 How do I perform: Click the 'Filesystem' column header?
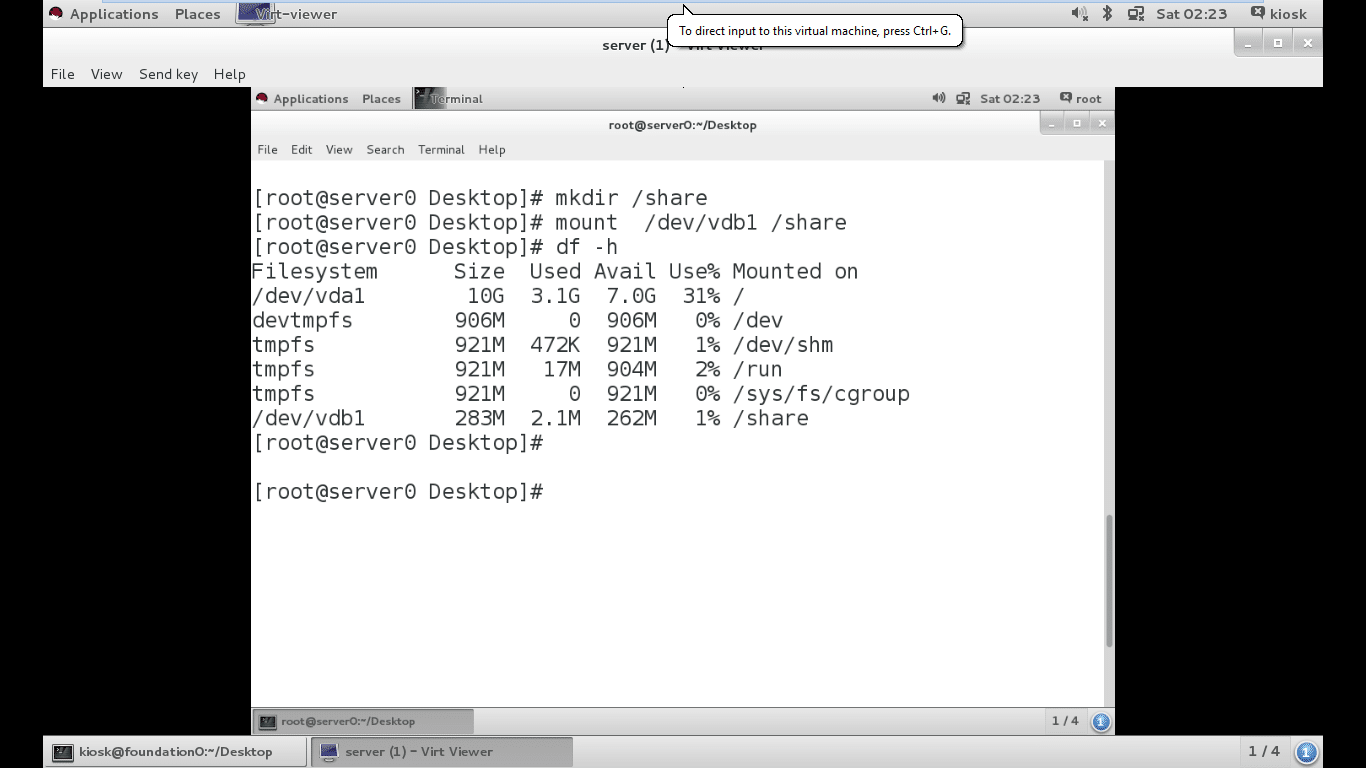pyautogui.click(x=315, y=272)
